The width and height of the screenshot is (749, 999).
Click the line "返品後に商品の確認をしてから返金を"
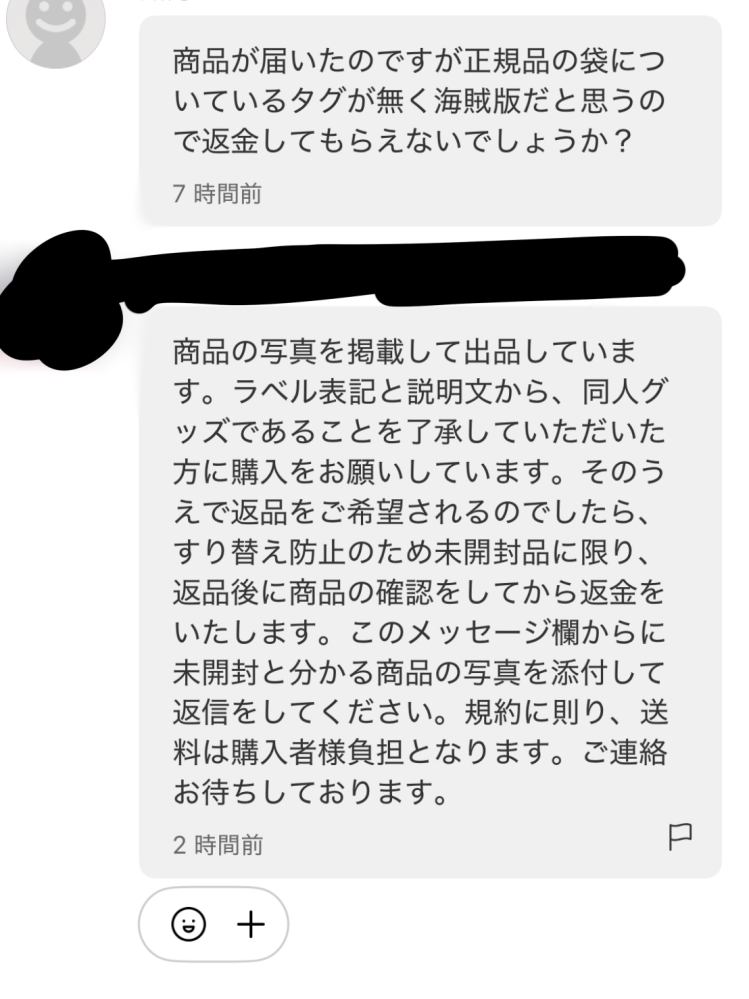click(419, 593)
